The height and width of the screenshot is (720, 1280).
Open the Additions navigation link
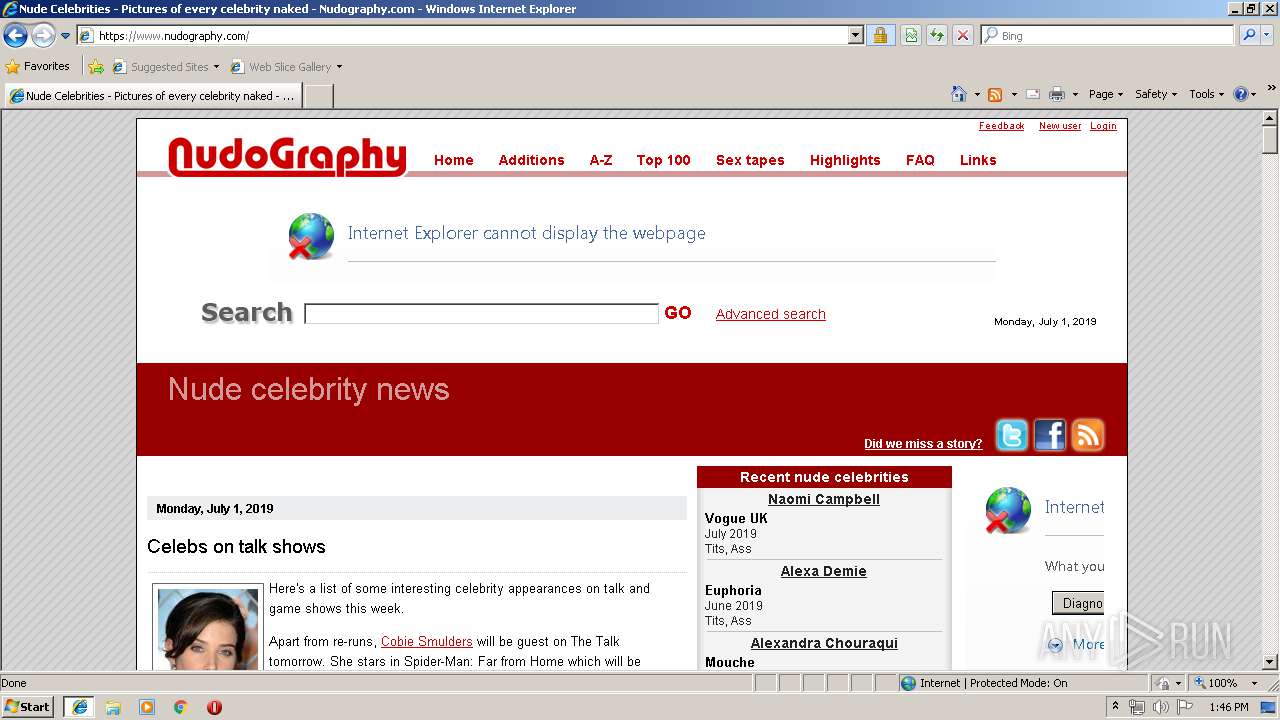pyautogui.click(x=531, y=160)
